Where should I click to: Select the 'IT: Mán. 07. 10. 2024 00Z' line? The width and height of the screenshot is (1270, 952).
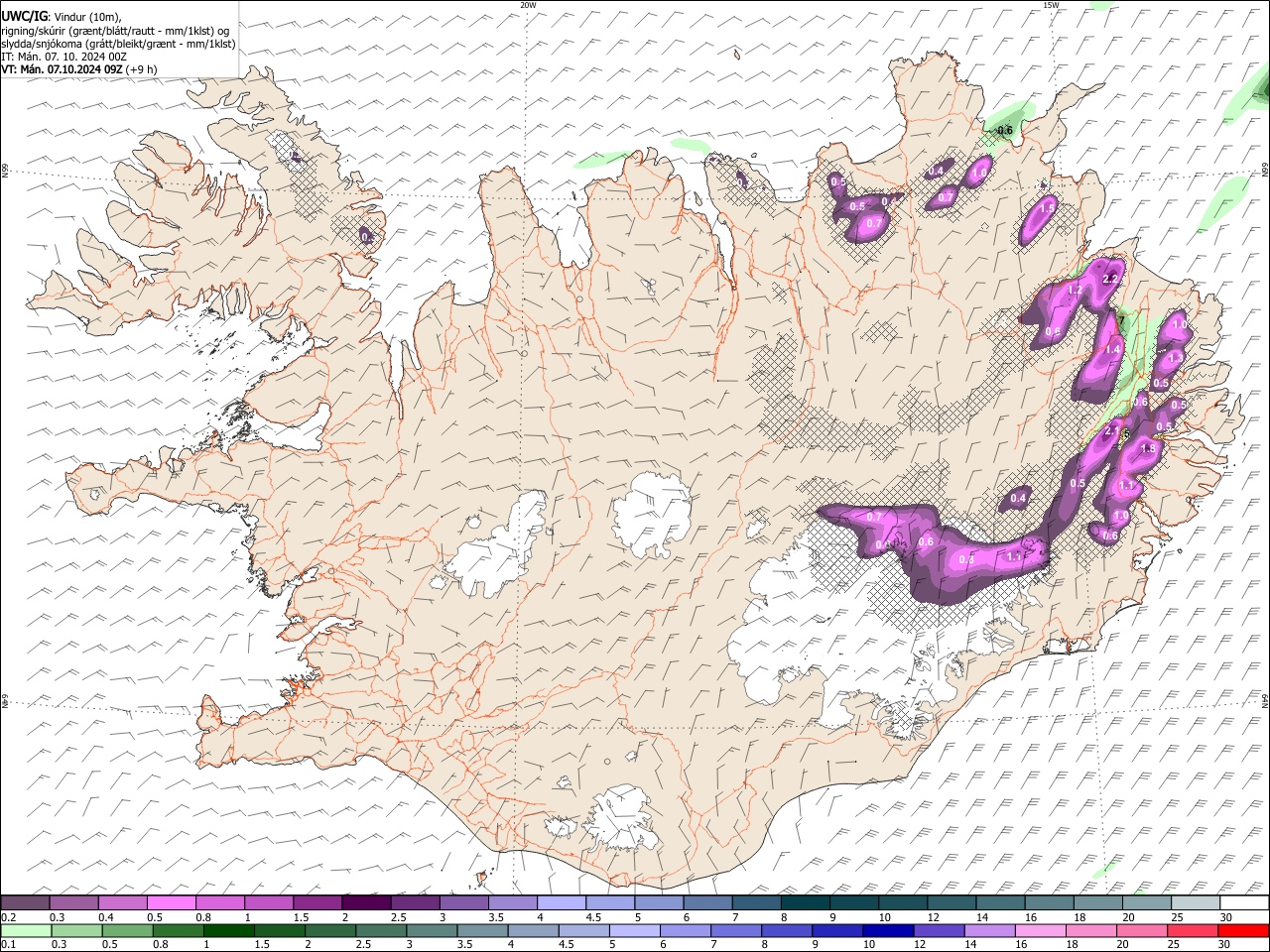click(64, 57)
